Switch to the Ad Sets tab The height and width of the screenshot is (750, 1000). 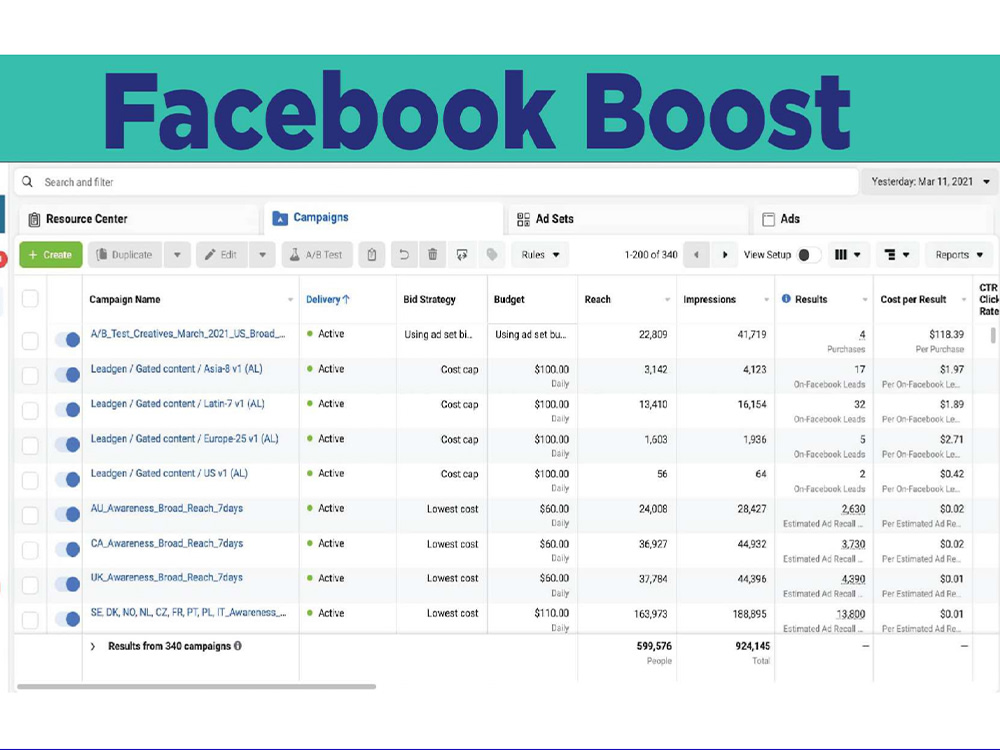[628, 219]
